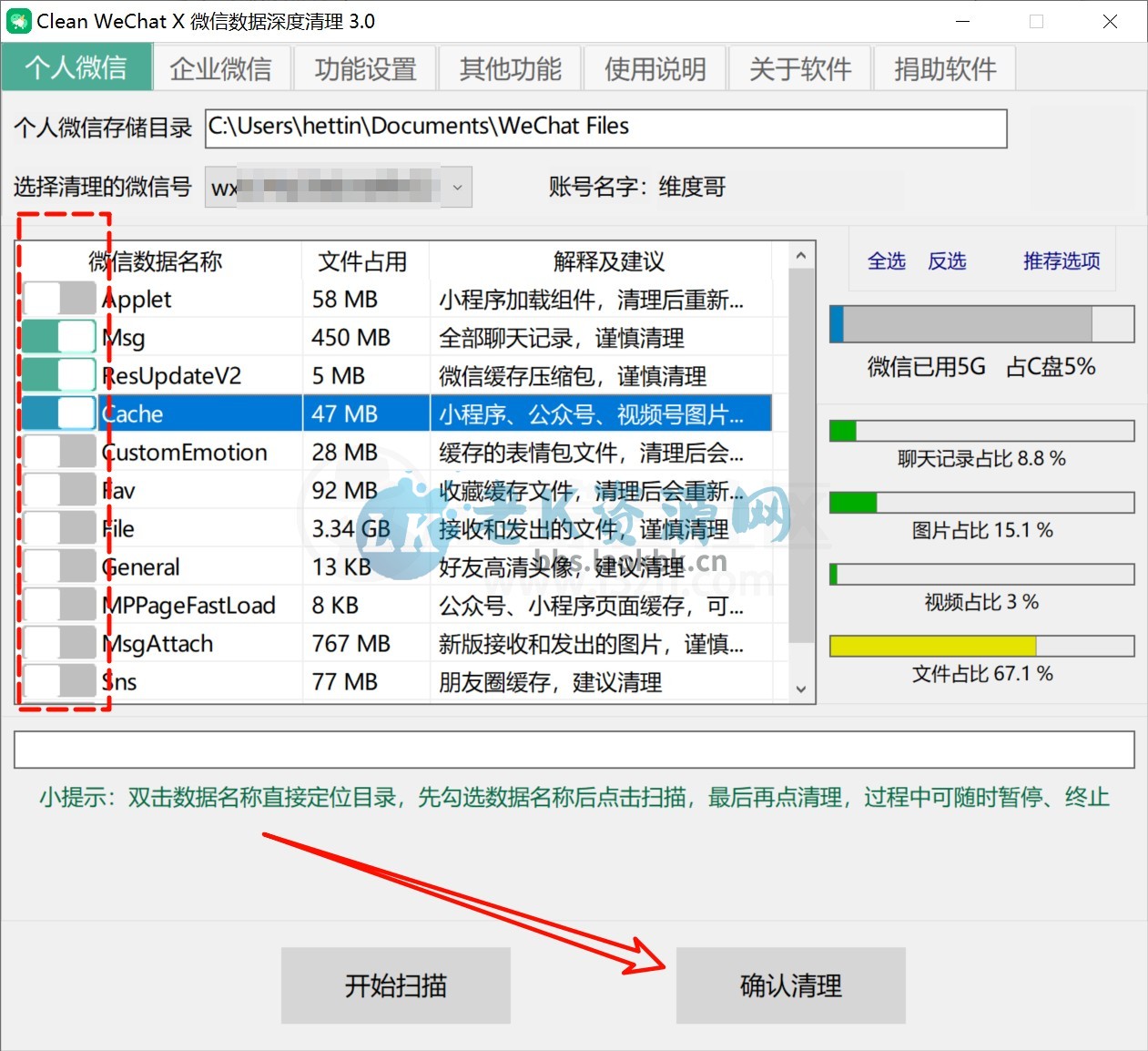
Task: Turn on the MsgAttach cleanup toggle
Action: [x=58, y=642]
